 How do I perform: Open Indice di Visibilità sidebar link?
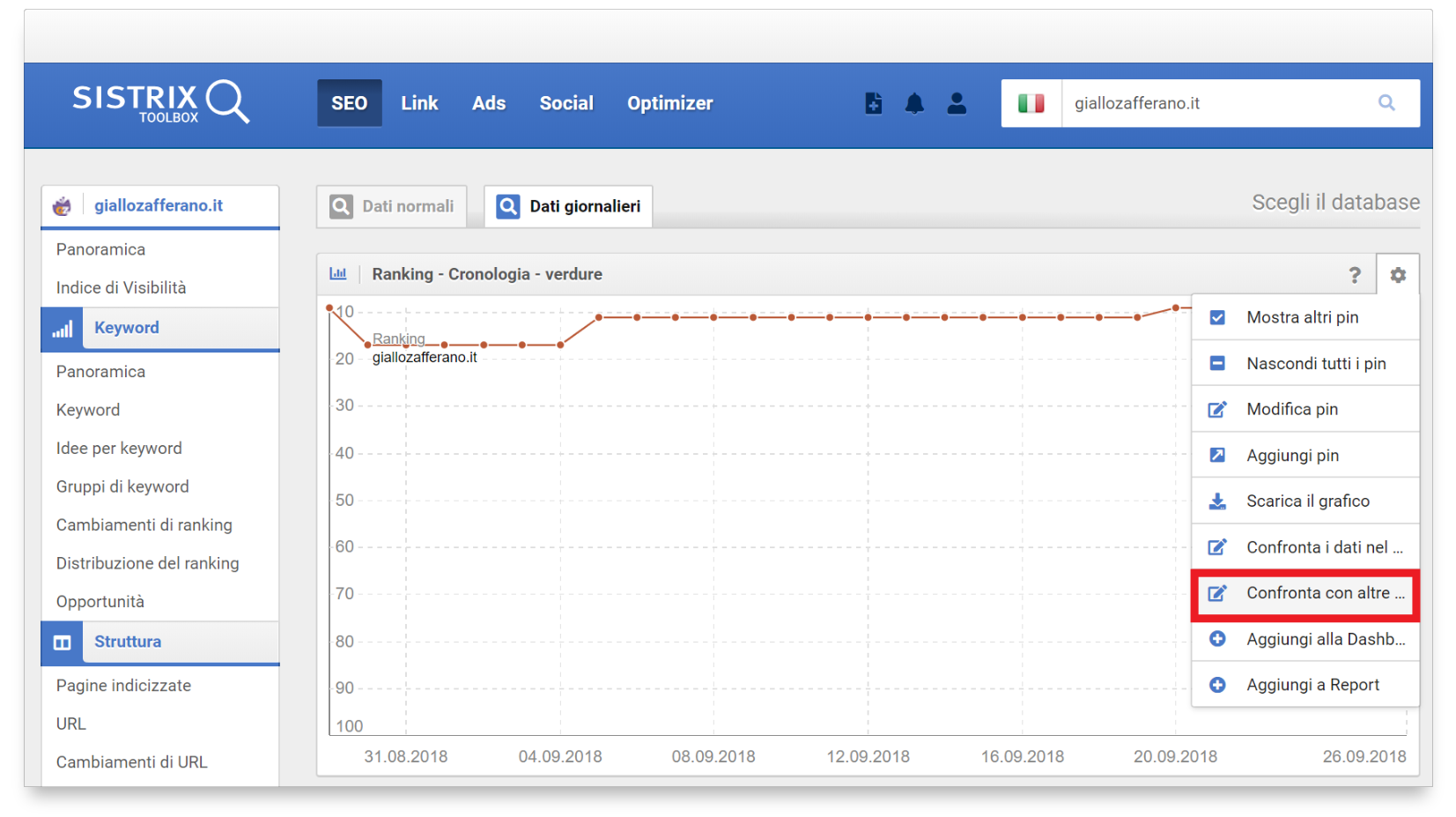click(121, 288)
